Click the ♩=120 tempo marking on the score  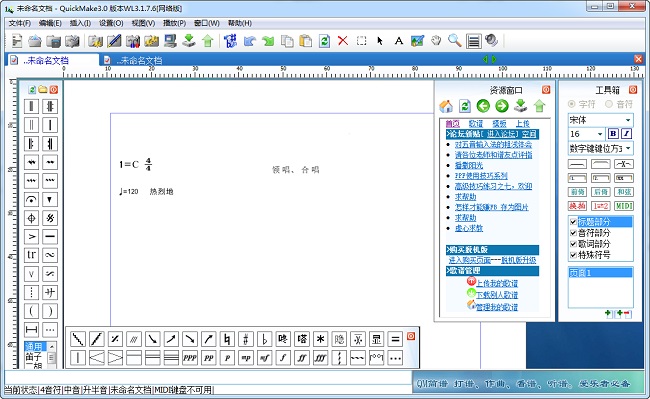tap(129, 191)
